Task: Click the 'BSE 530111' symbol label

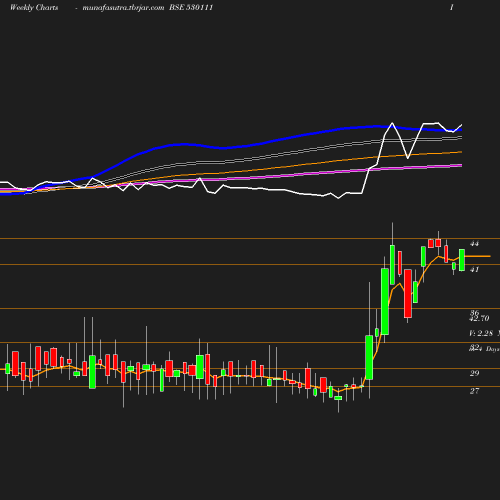Action: (191, 8)
